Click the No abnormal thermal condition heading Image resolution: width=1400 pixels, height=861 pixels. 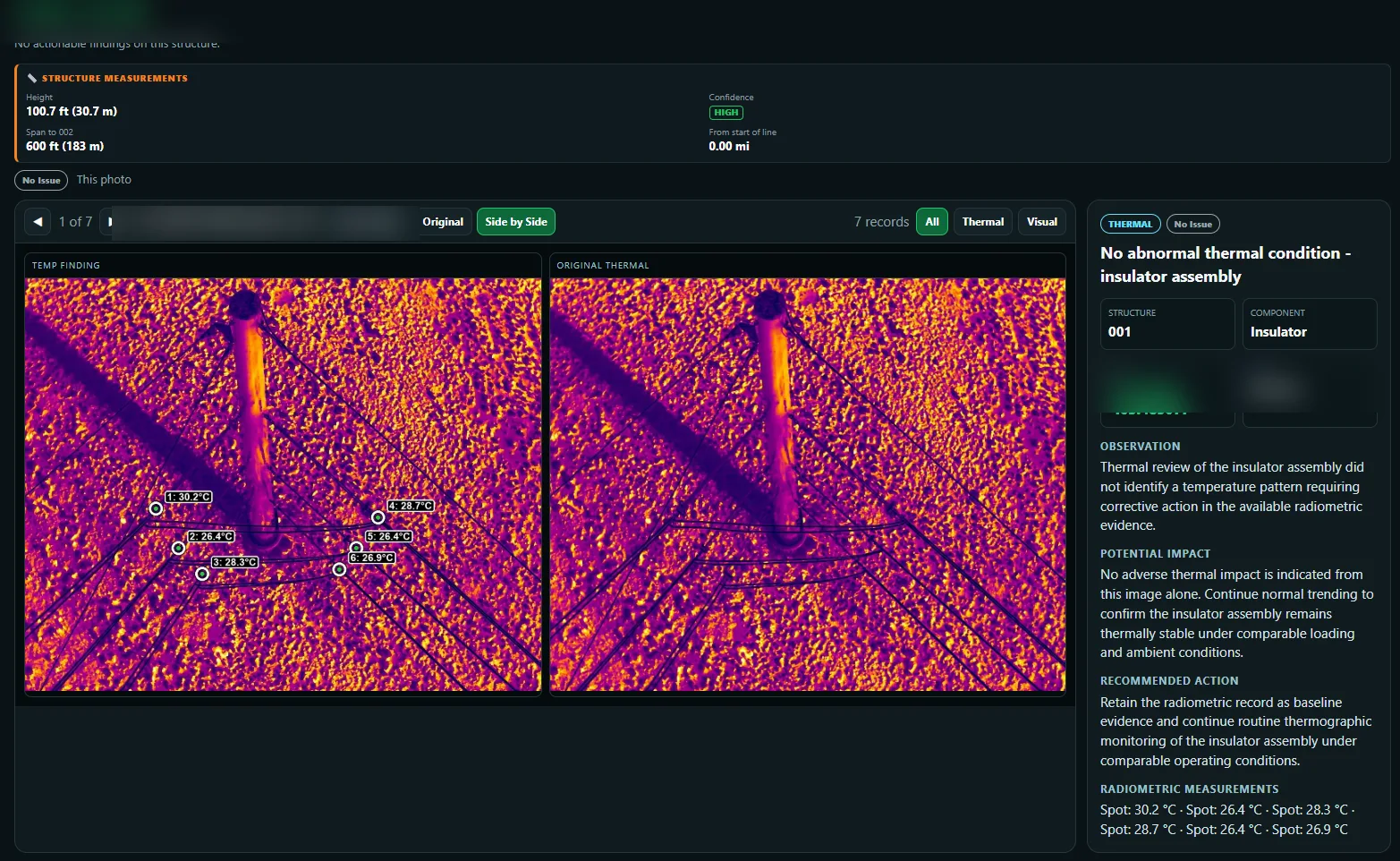1226,265
